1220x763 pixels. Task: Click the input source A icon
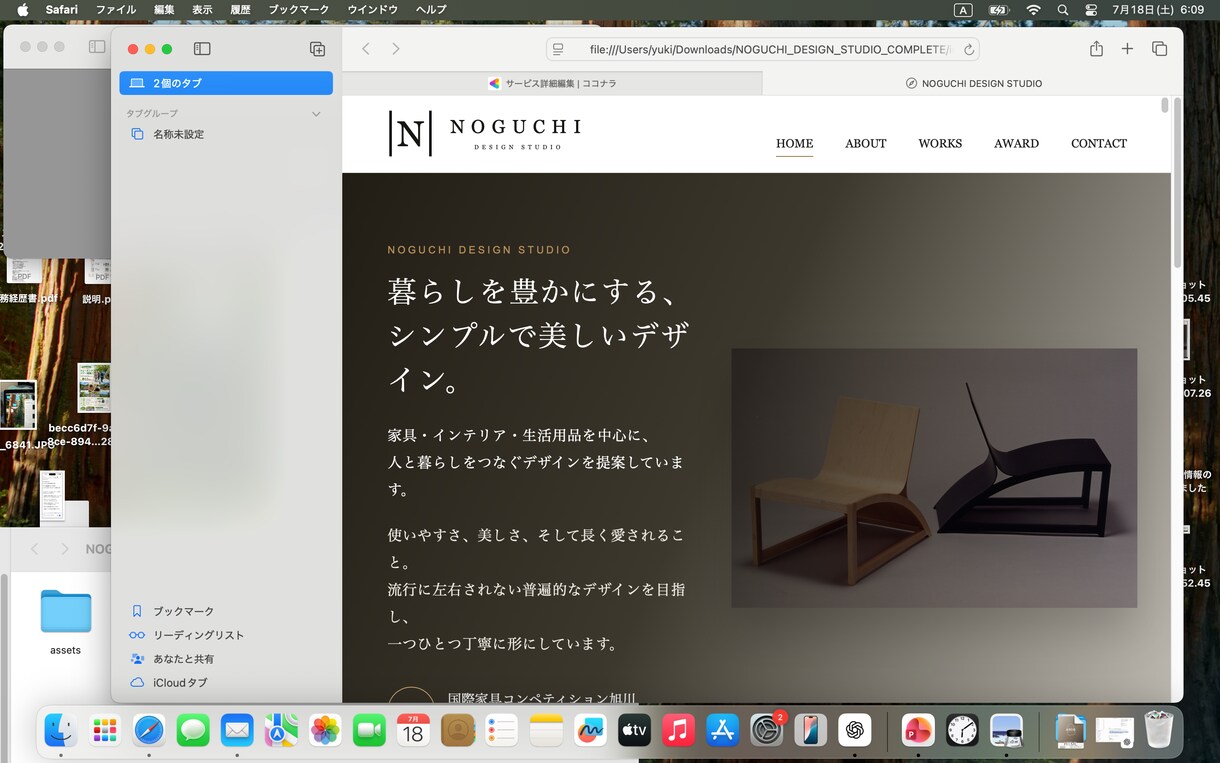(963, 10)
